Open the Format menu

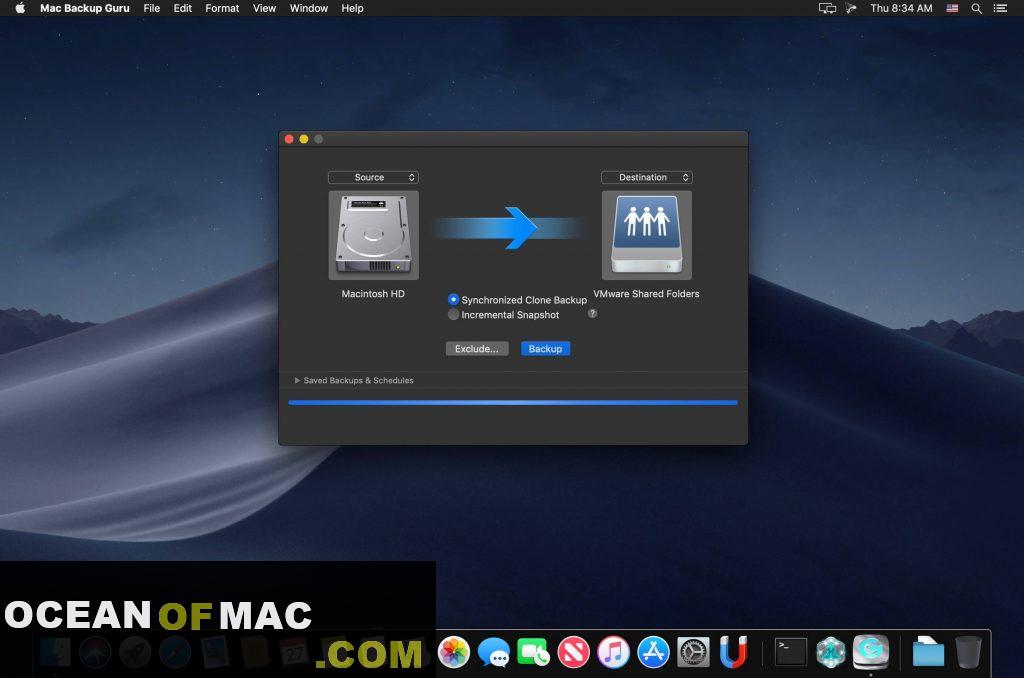coord(222,8)
